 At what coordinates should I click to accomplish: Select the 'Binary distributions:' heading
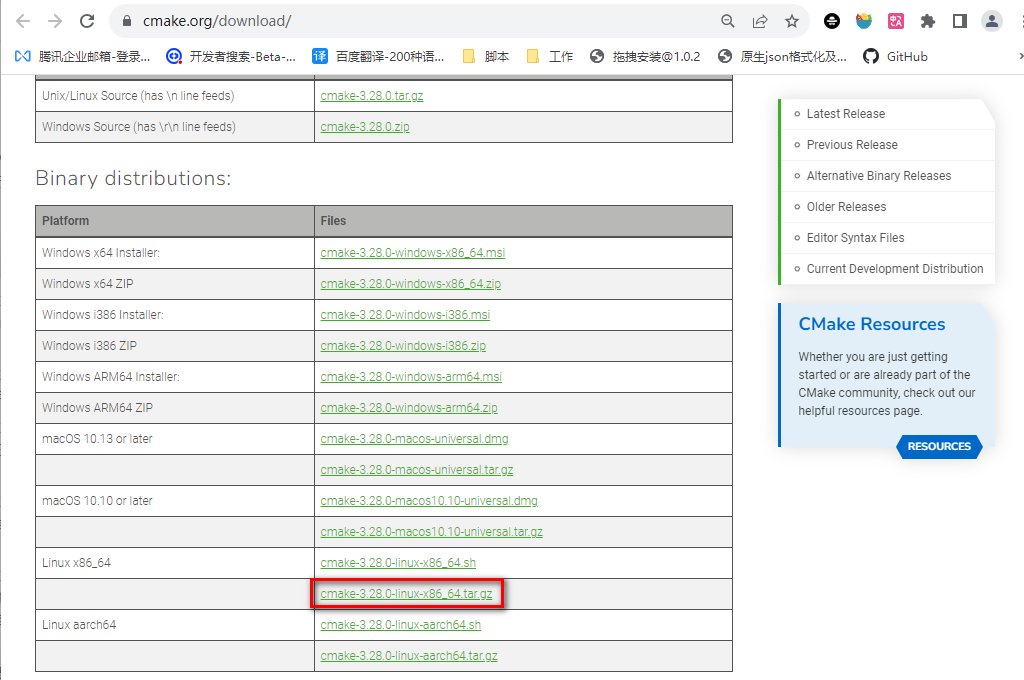coord(133,178)
